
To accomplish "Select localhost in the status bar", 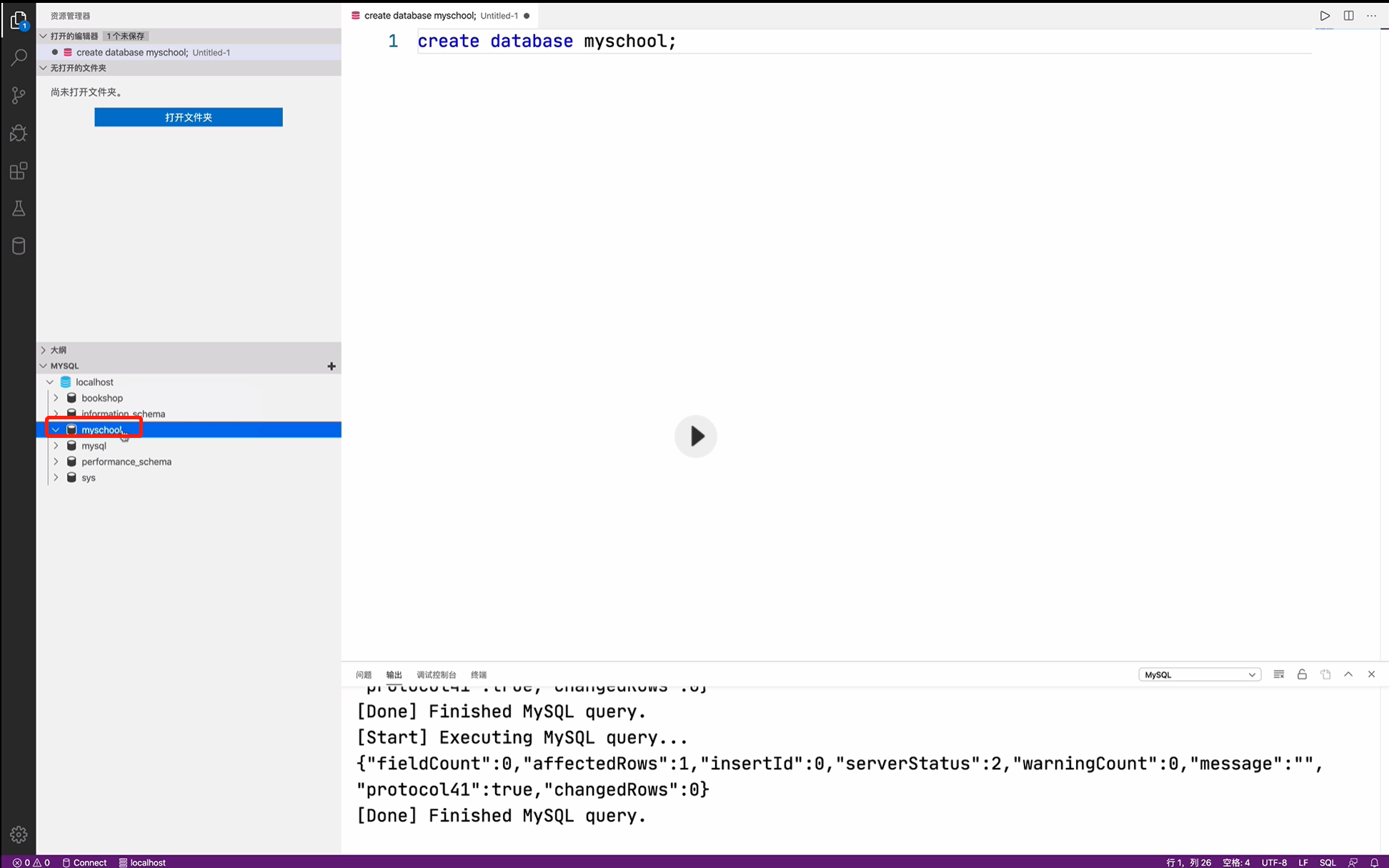I will tap(147, 862).
